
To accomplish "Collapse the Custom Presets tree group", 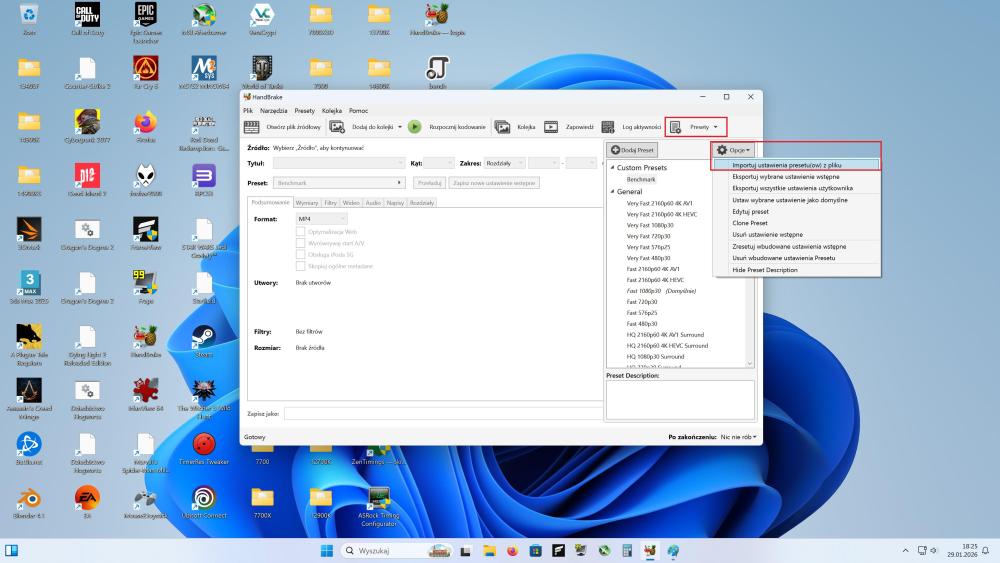I will (613, 167).
